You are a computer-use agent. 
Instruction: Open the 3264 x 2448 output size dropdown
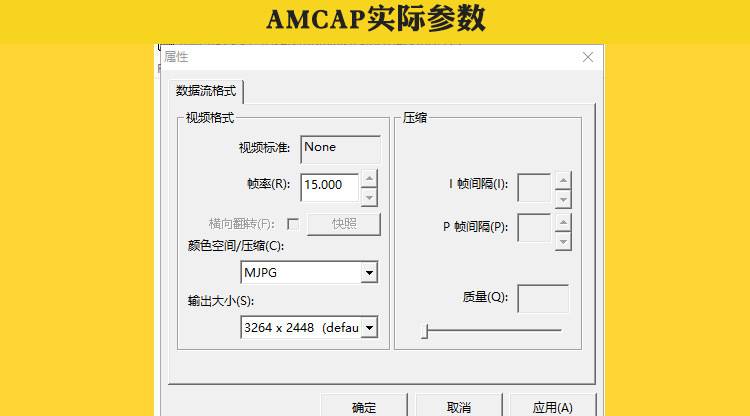[x=369, y=328]
